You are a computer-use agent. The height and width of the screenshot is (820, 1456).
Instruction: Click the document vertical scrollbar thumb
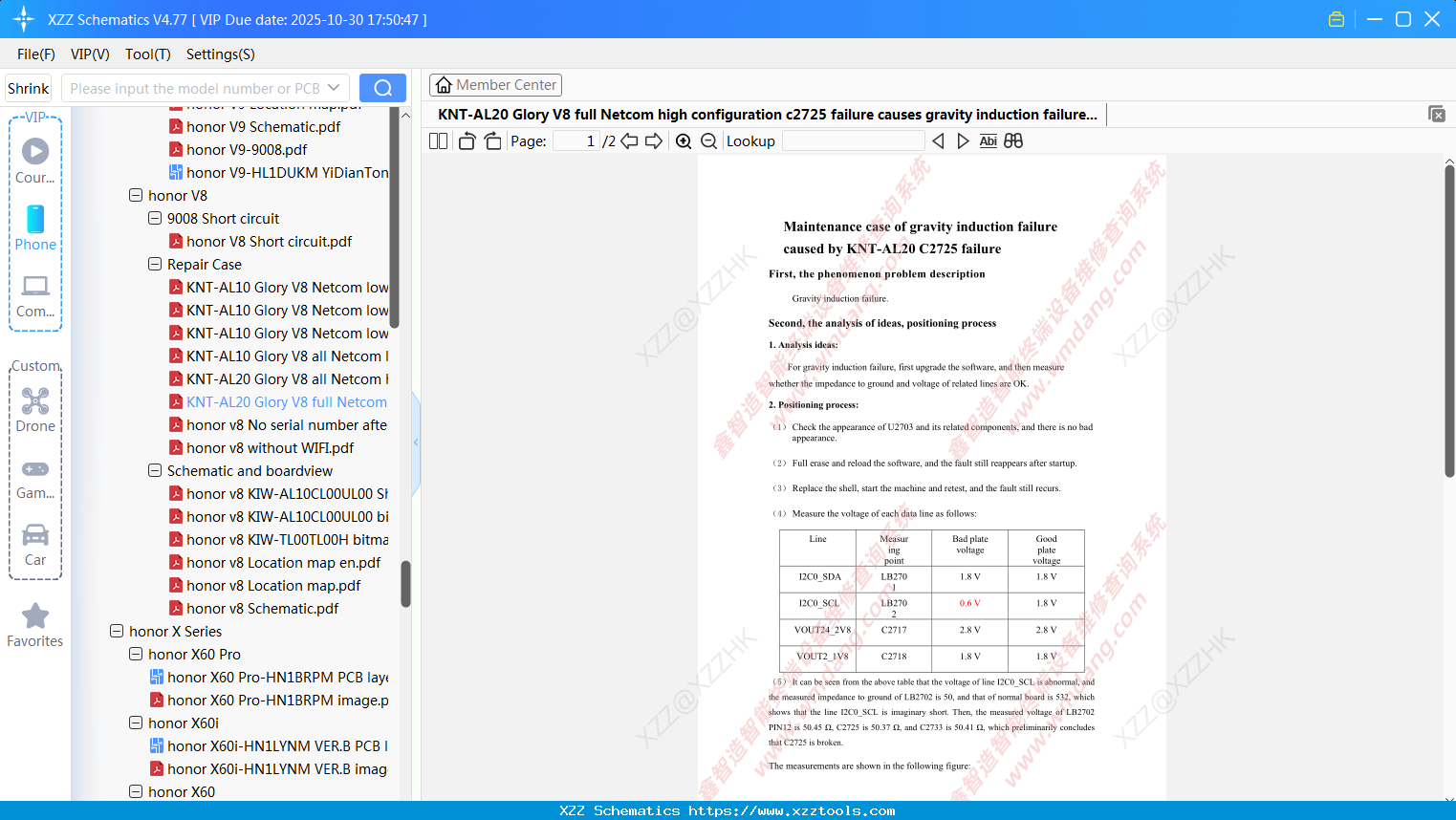click(x=1449, y=321)
